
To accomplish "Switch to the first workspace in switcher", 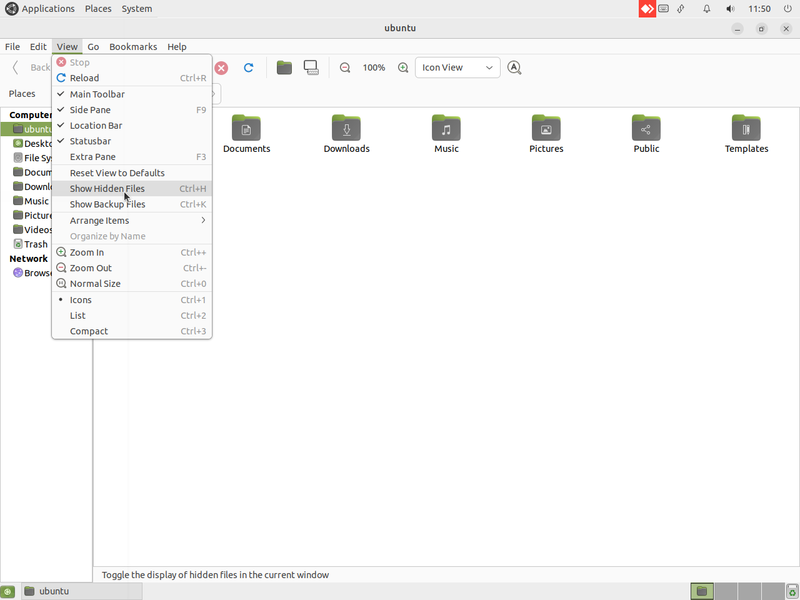I will click(x=702, y=591).
